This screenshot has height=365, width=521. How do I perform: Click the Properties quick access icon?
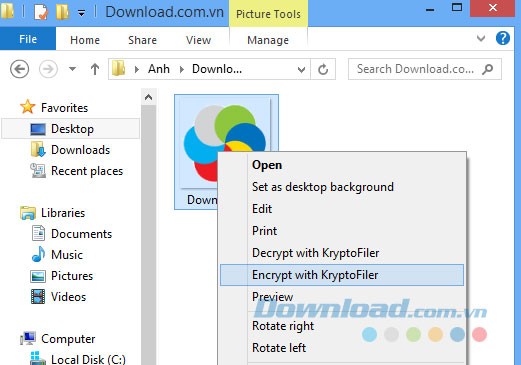pos(41,12)
